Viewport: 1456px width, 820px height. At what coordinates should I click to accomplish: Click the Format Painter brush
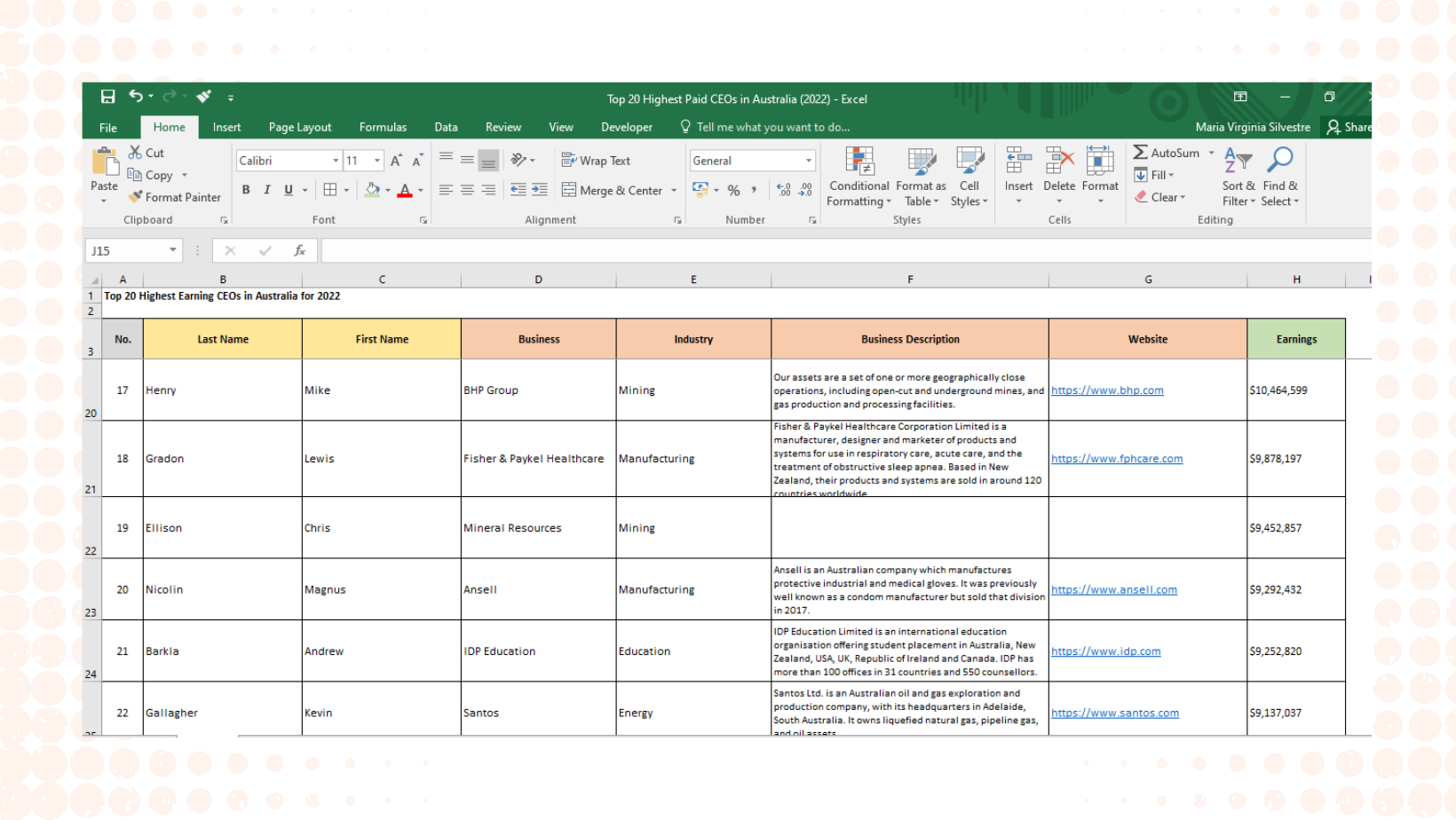tap(174, 197)
